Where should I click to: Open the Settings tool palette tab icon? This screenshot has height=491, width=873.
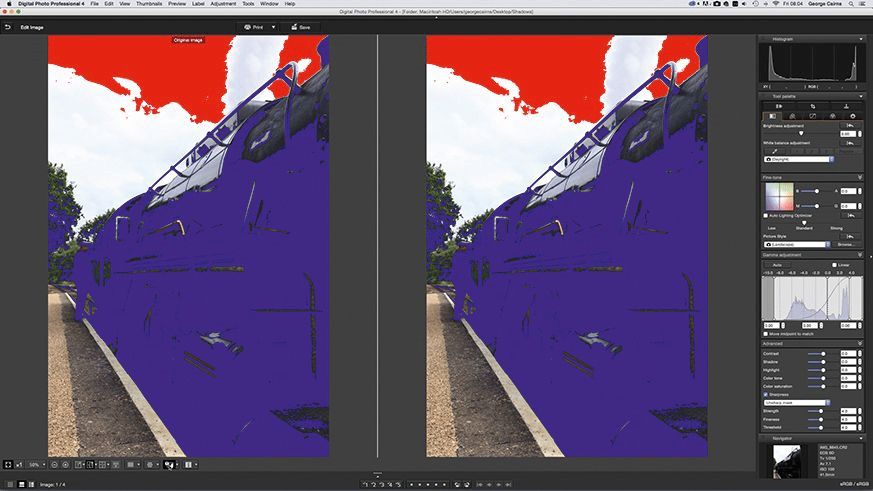(852, 116)
